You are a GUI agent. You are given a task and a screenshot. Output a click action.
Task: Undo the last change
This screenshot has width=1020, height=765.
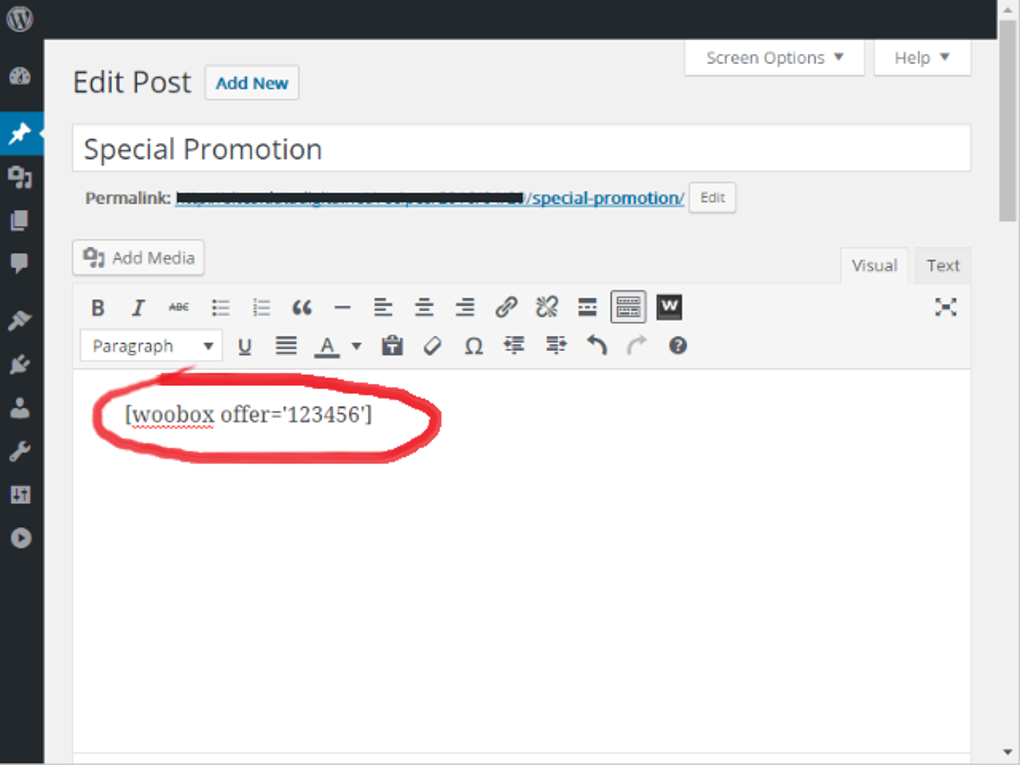[597, 345]
